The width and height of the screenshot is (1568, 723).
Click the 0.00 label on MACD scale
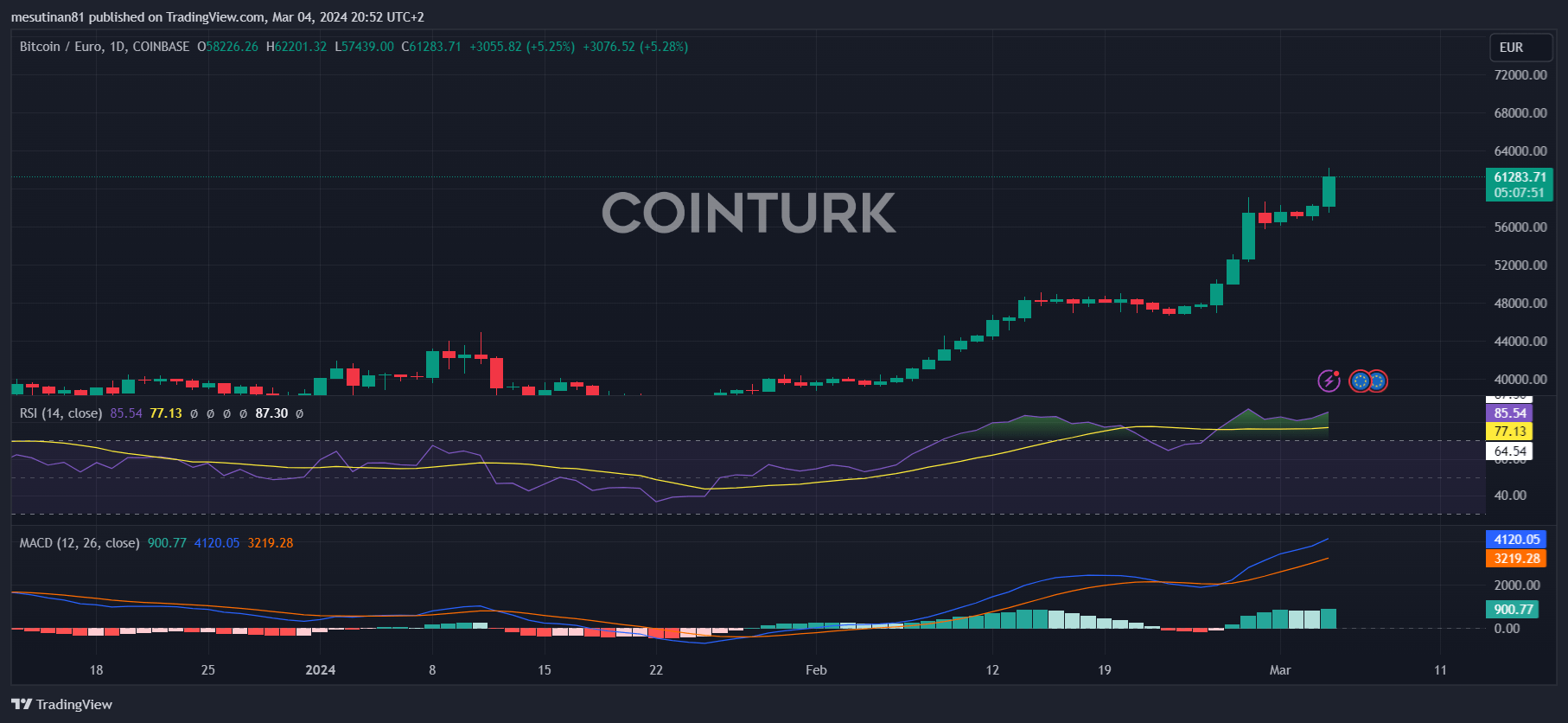coord(1507,629)
